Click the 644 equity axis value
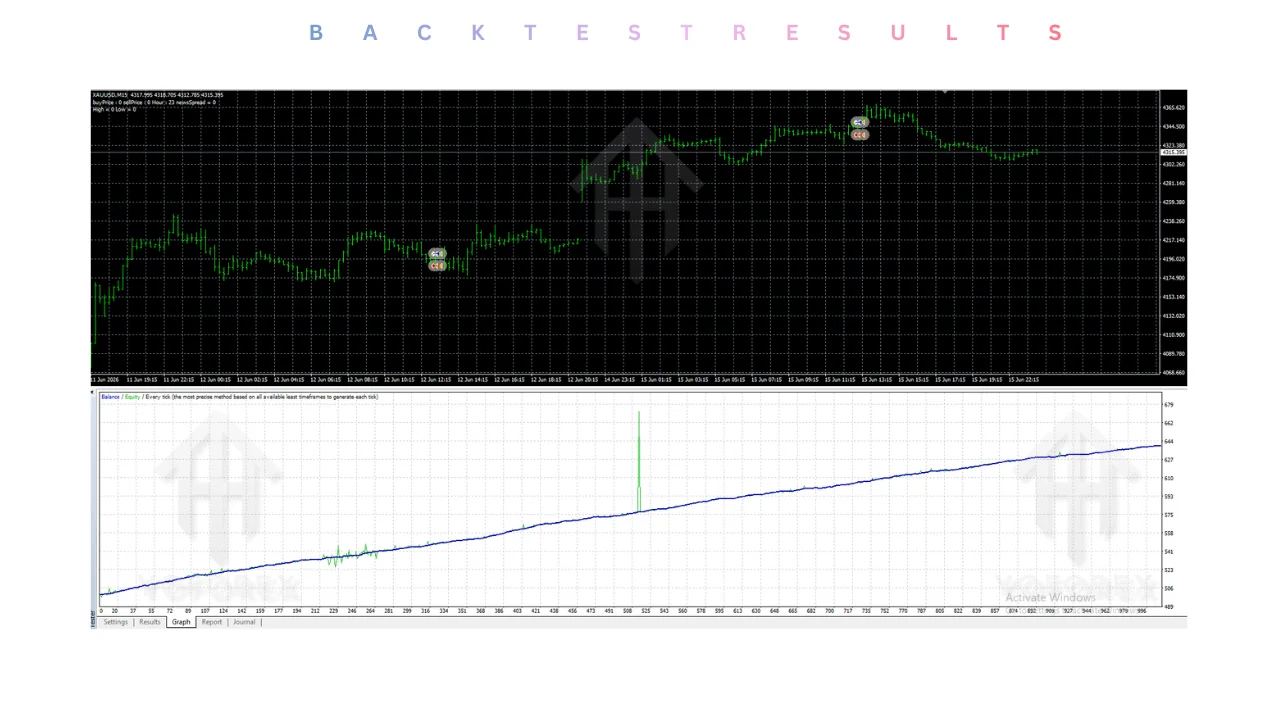Viewport: 1280px width, 720px height. (1169, 441)
